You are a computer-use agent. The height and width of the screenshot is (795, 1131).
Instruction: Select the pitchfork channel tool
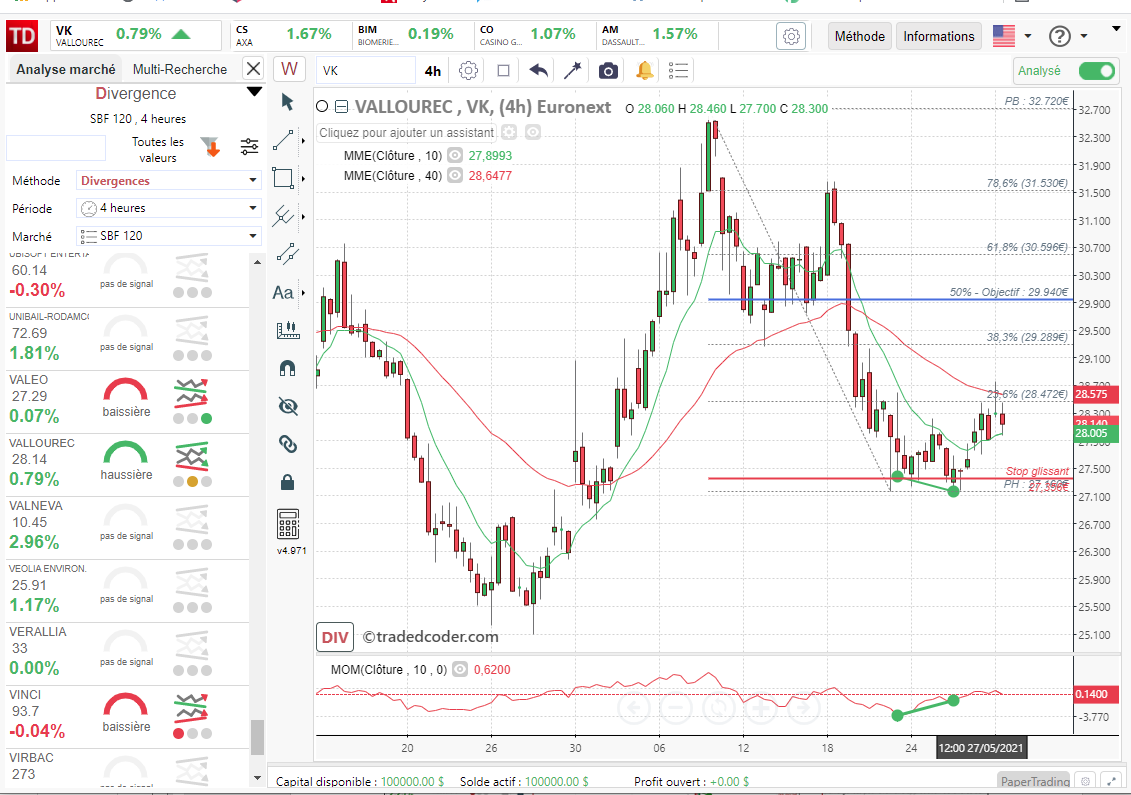(x=283, y=216)
